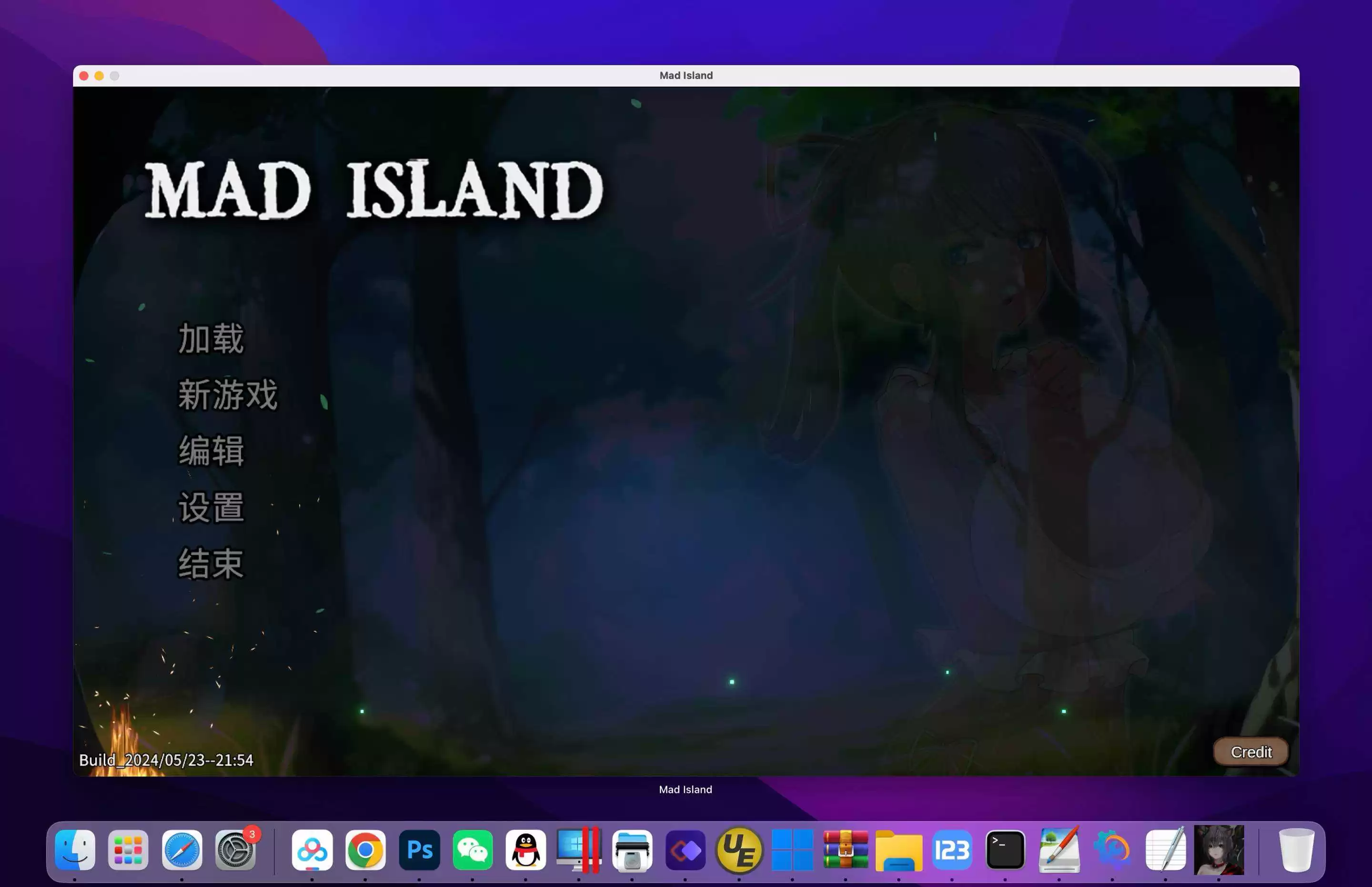Open the 编辑 (Edit) menu item
1372x887 pixels.
[x=211, y=451]
